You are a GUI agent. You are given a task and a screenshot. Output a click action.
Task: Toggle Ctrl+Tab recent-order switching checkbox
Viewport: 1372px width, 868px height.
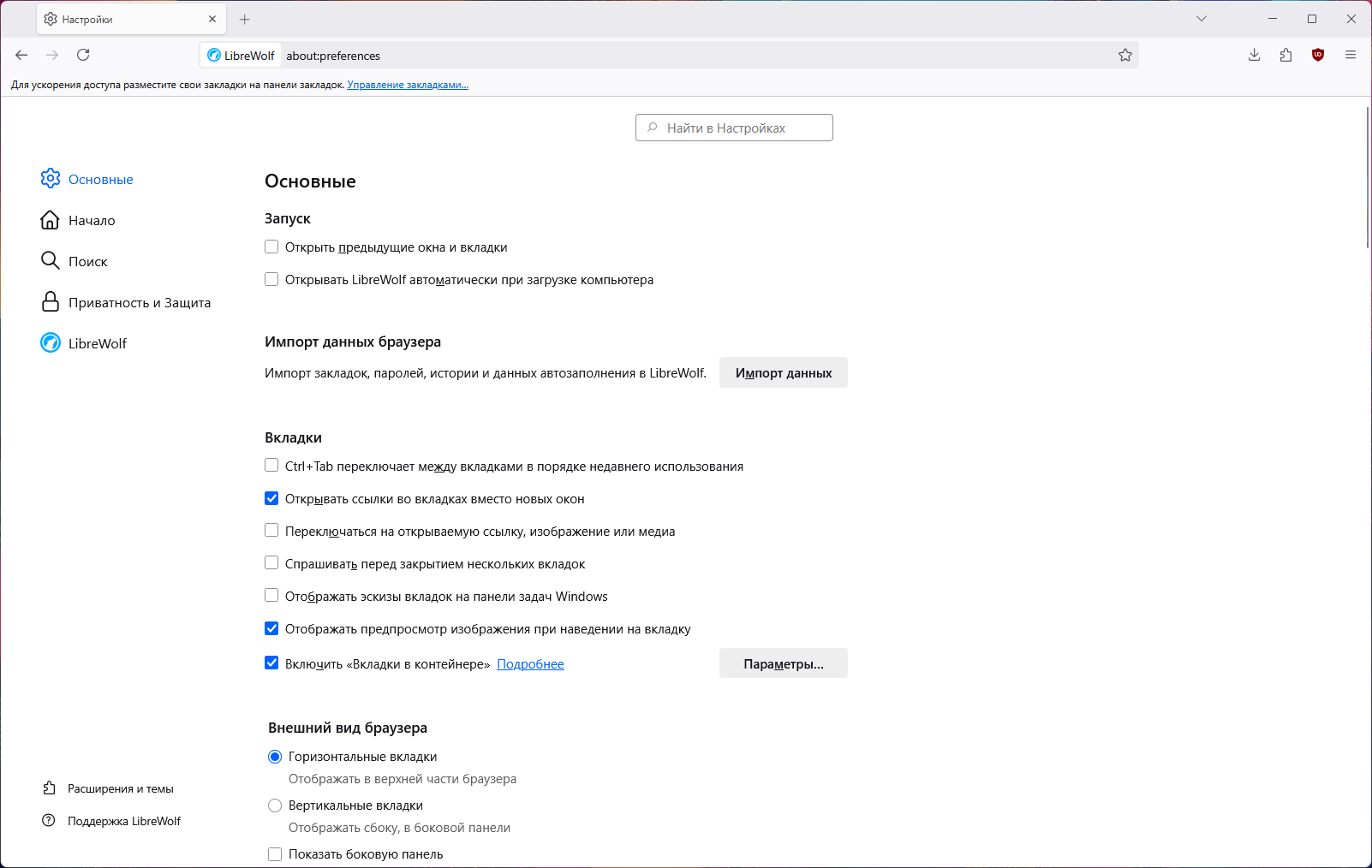(271, 466)
